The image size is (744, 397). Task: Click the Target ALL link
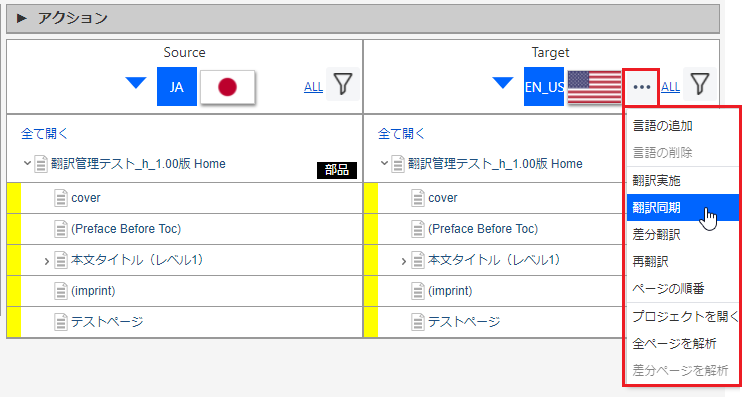[x=670, y=87]
